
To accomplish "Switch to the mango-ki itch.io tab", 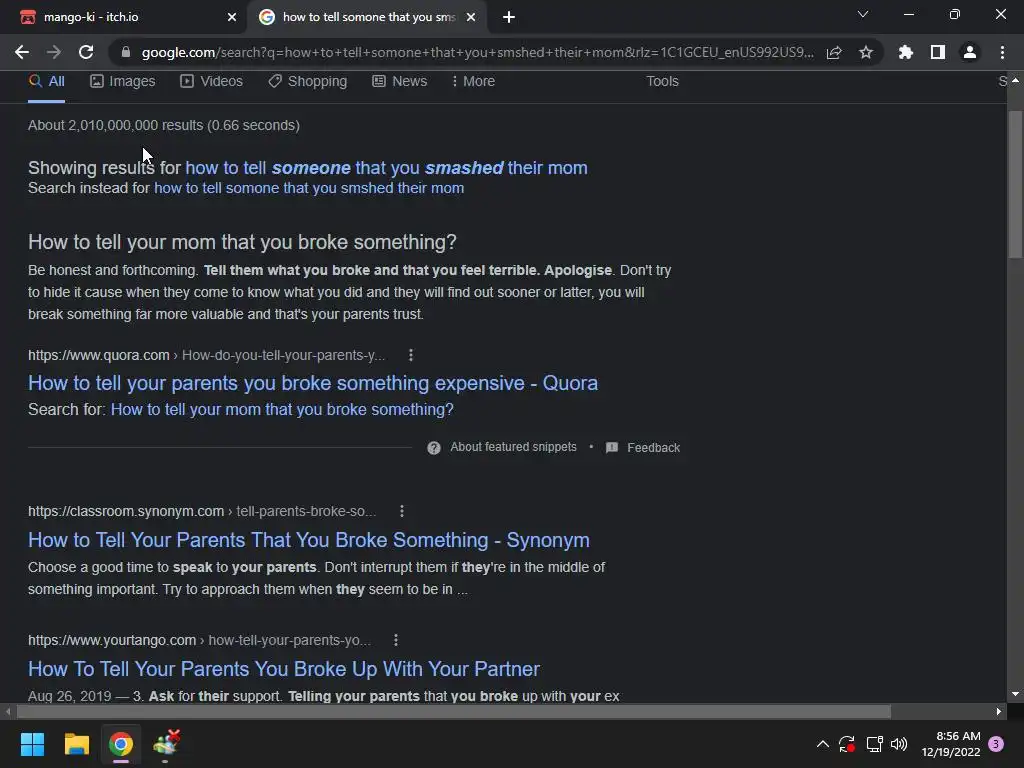I will pyautogui.click(x=123, y=17).
